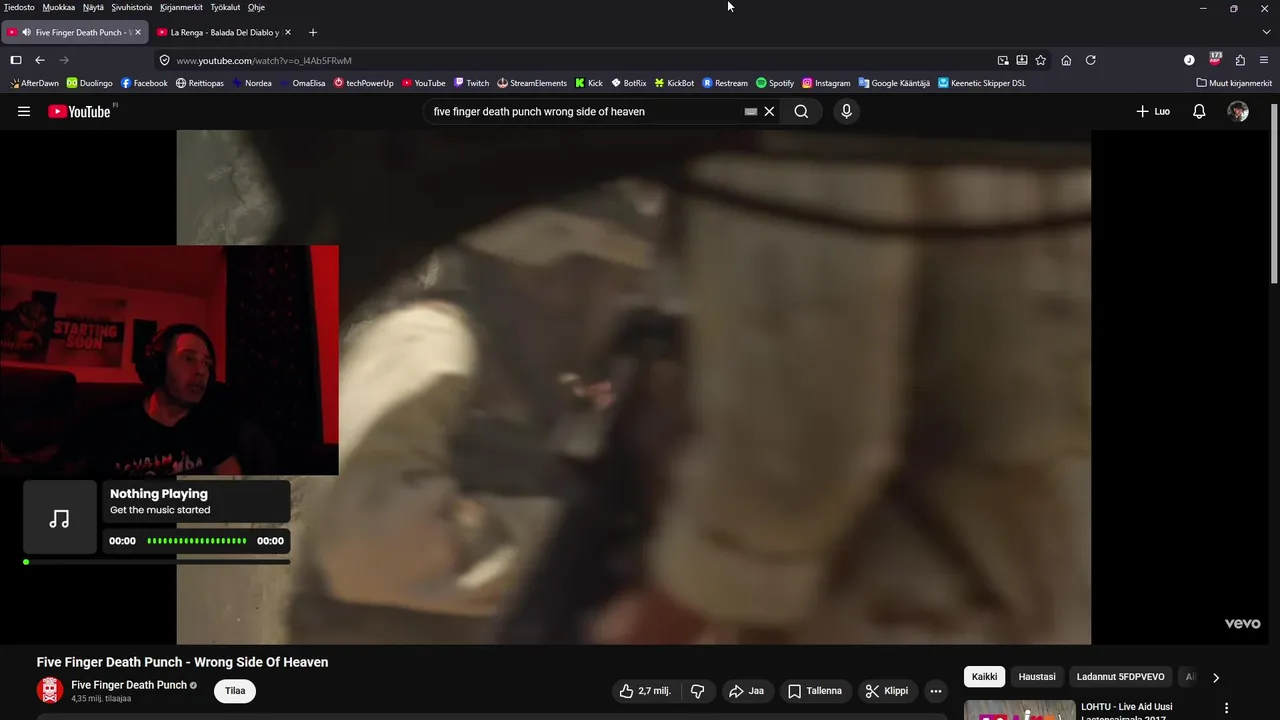This screenshot has height=720, width=1280.
Task: Create a clip with Klippi button
Action: coord(887,691)
